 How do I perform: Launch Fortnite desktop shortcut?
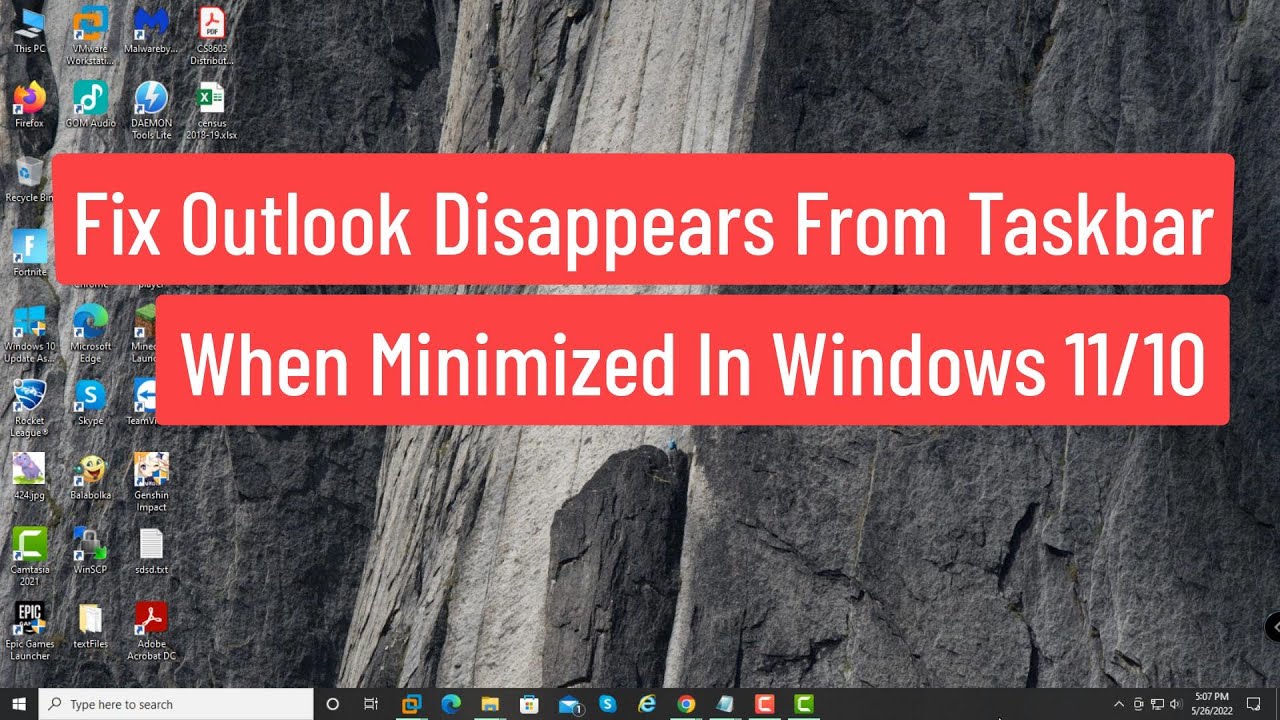(29, 253)
